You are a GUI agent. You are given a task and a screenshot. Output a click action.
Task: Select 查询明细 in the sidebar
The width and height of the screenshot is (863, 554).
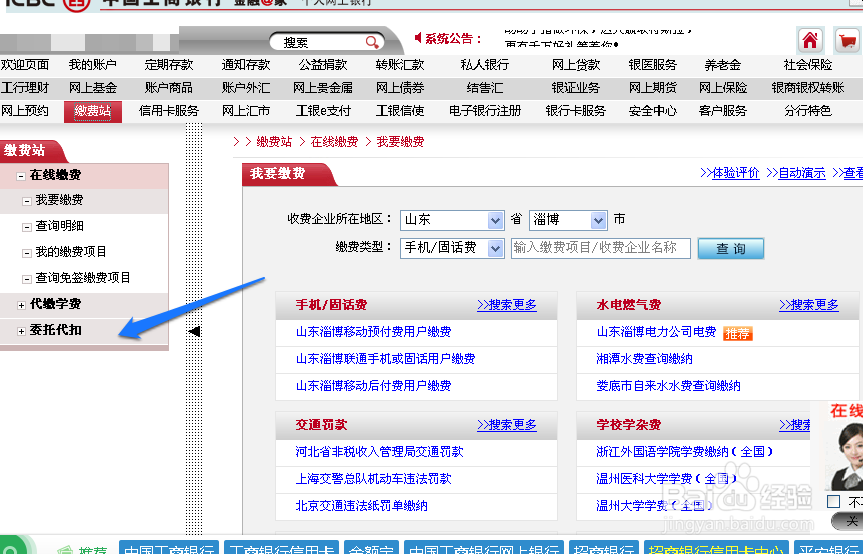(59, 226)
